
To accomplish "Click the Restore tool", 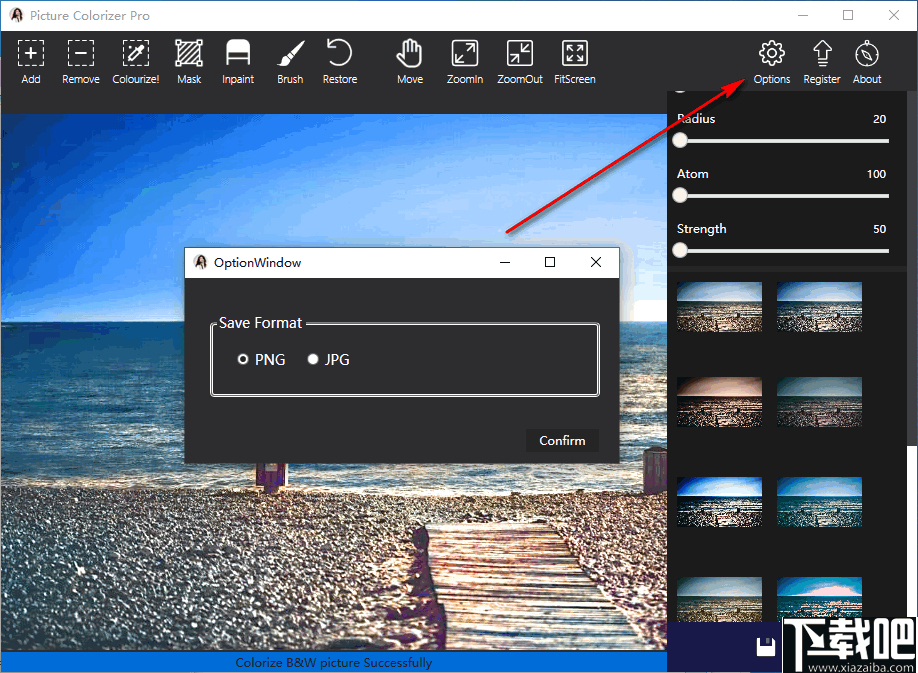I will (339, 60).
